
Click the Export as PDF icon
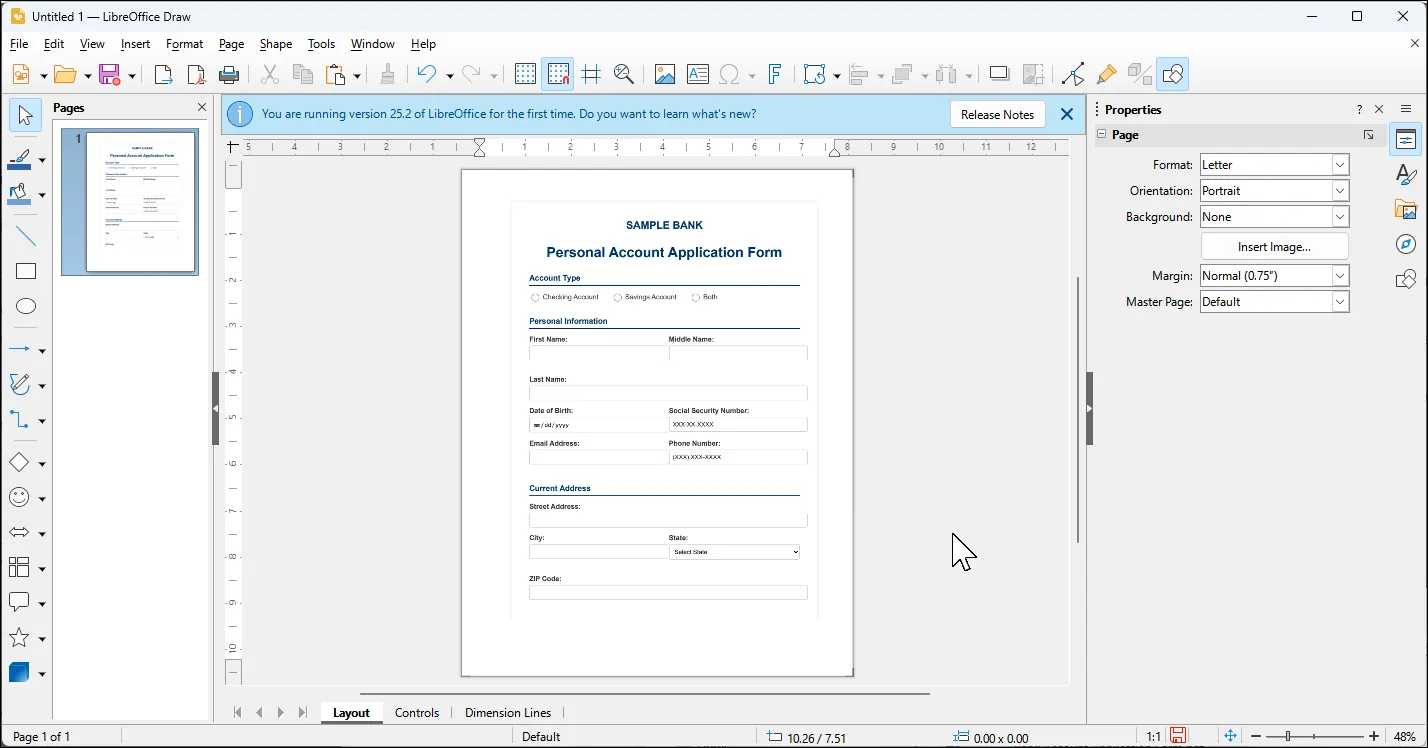197,74
